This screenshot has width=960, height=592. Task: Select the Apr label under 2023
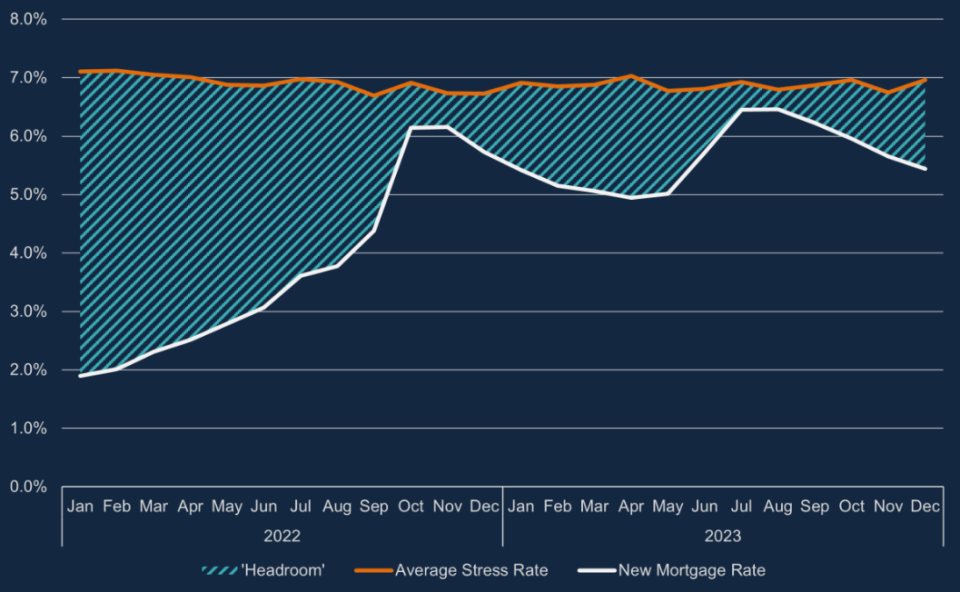631,507
